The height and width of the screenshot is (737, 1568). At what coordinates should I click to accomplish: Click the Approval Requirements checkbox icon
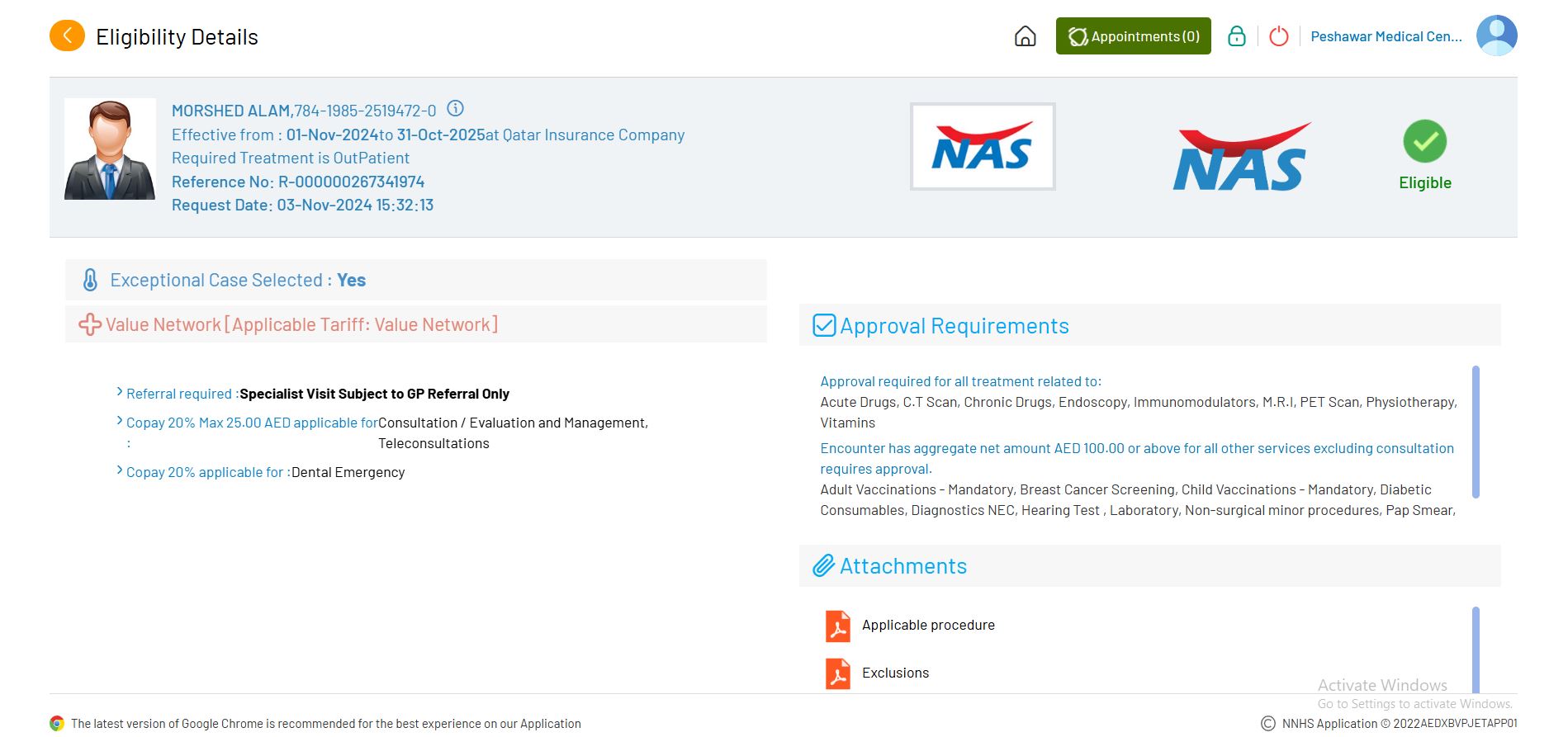[824, 325]
